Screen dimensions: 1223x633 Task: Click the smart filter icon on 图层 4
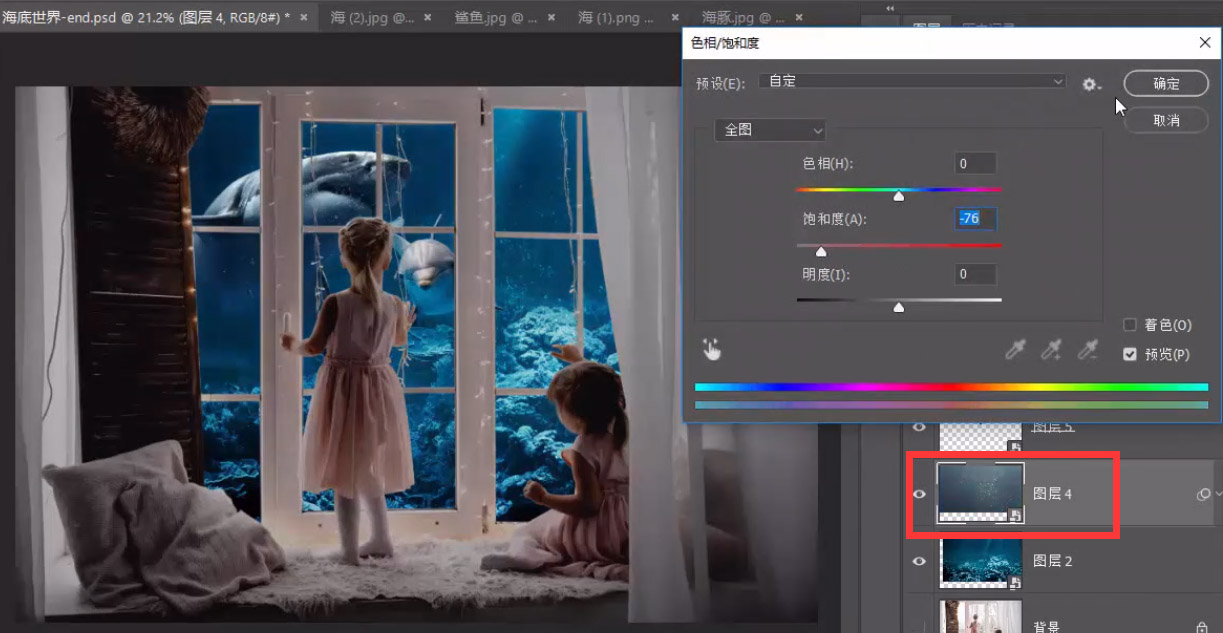pos(1203,494)
